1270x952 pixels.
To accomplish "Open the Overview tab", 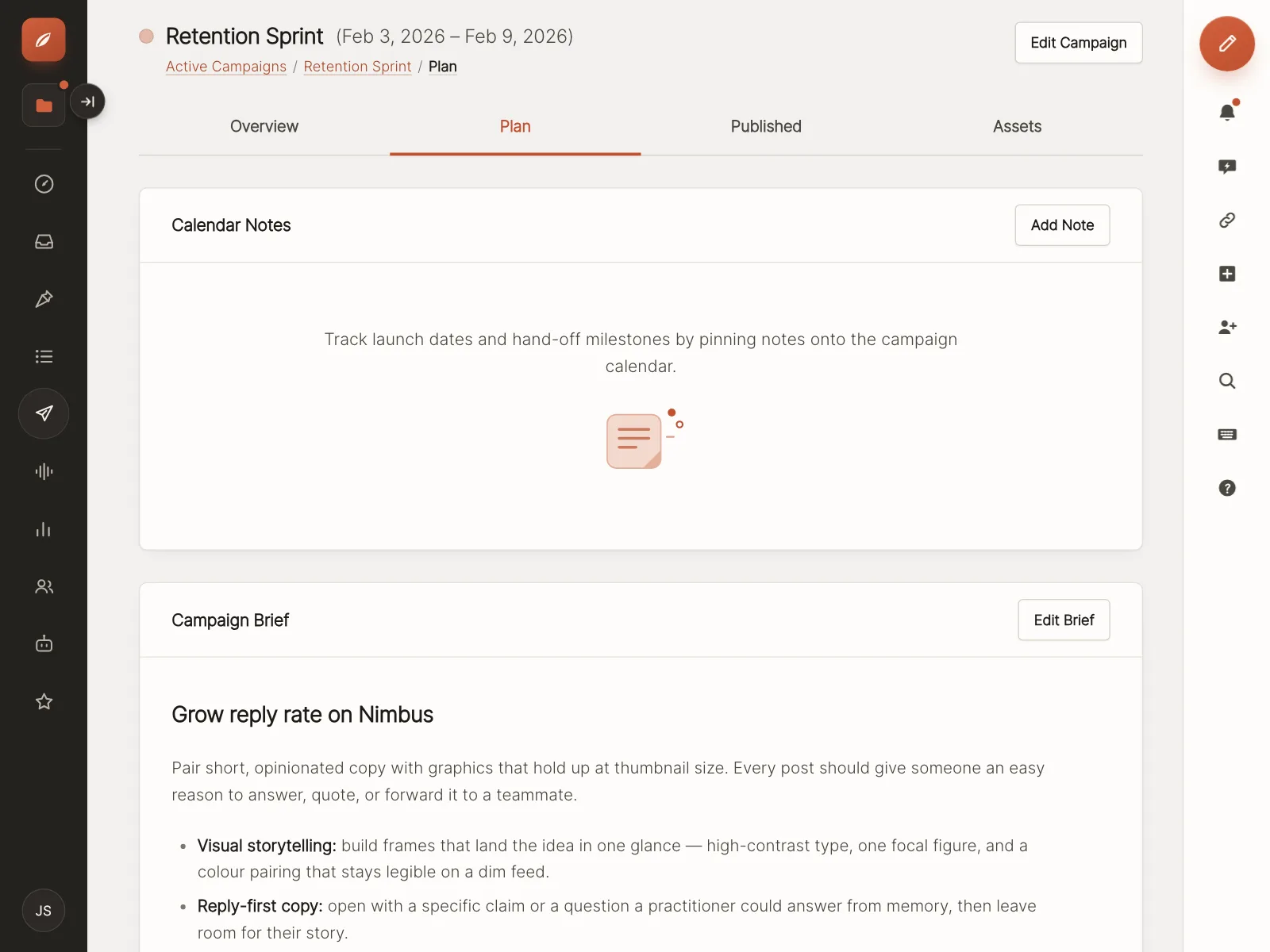I will [x=264, y=126].
